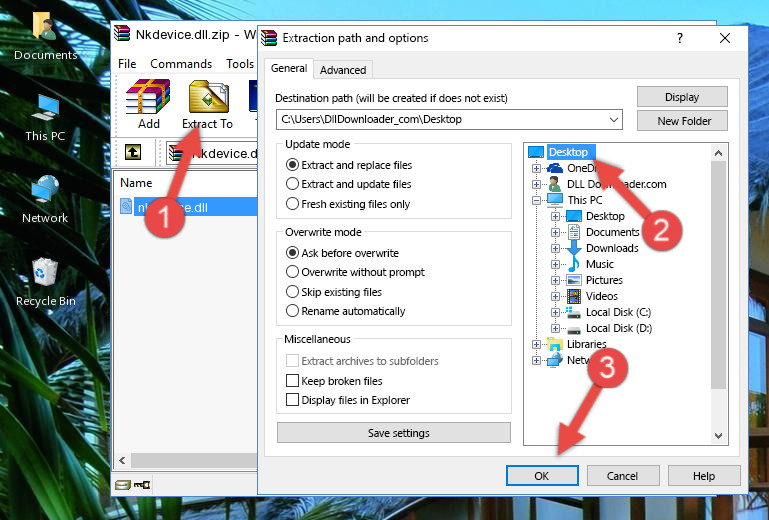Select Extract and update files option
This screenshot has width=769, height=520.
pos(349,184)
